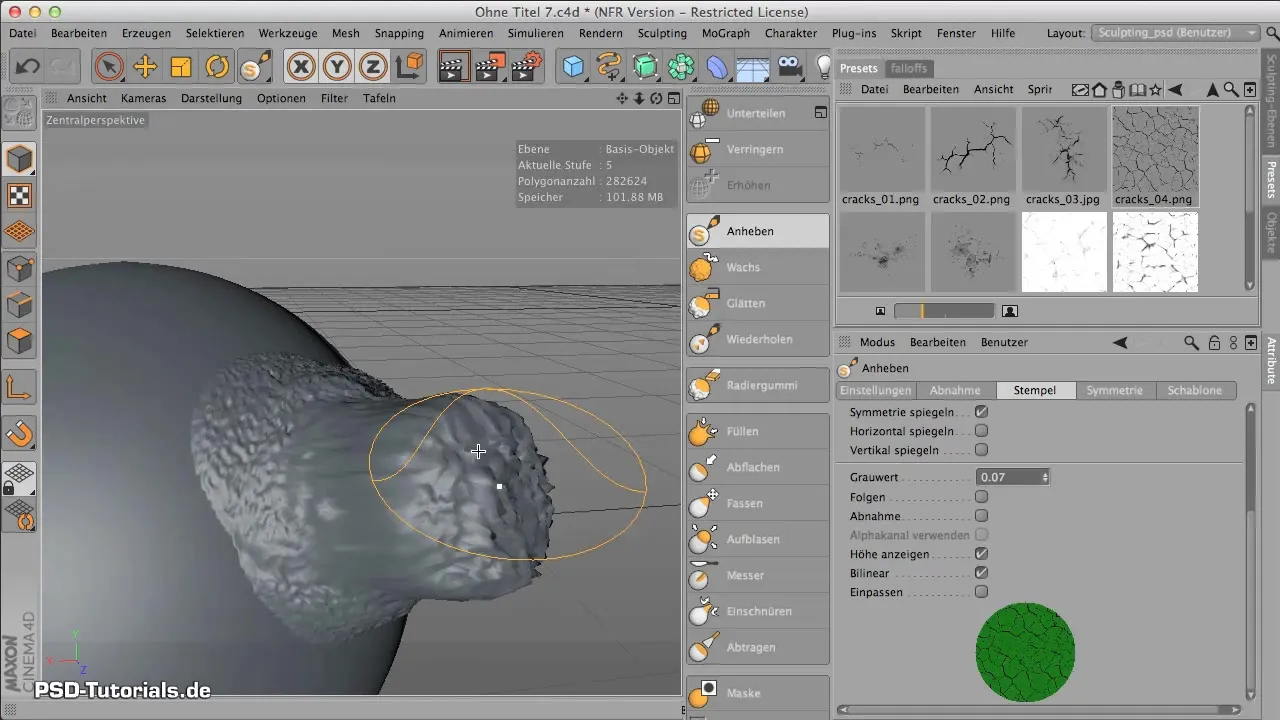Select the Einschnüren pinch brush
The image size is (1280, 720).
(x=758, y=611)
